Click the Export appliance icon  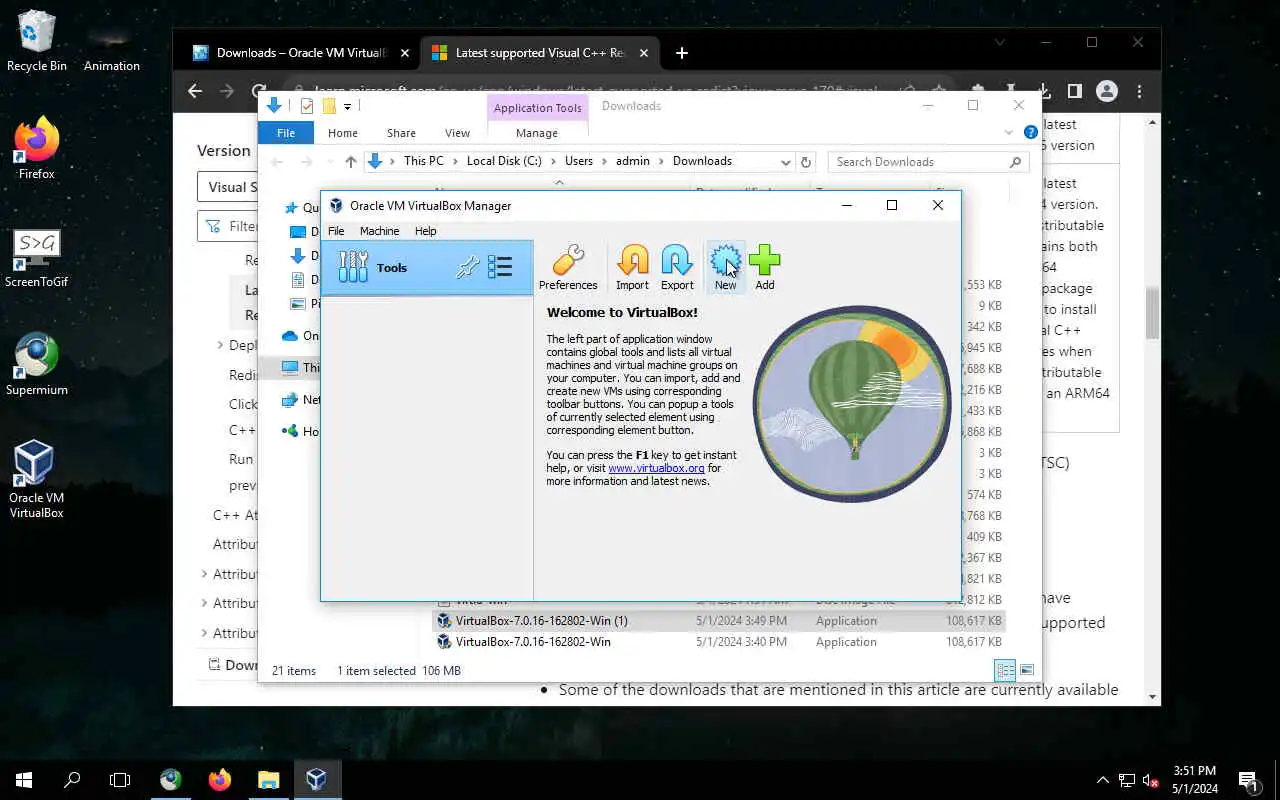point(677,268)
